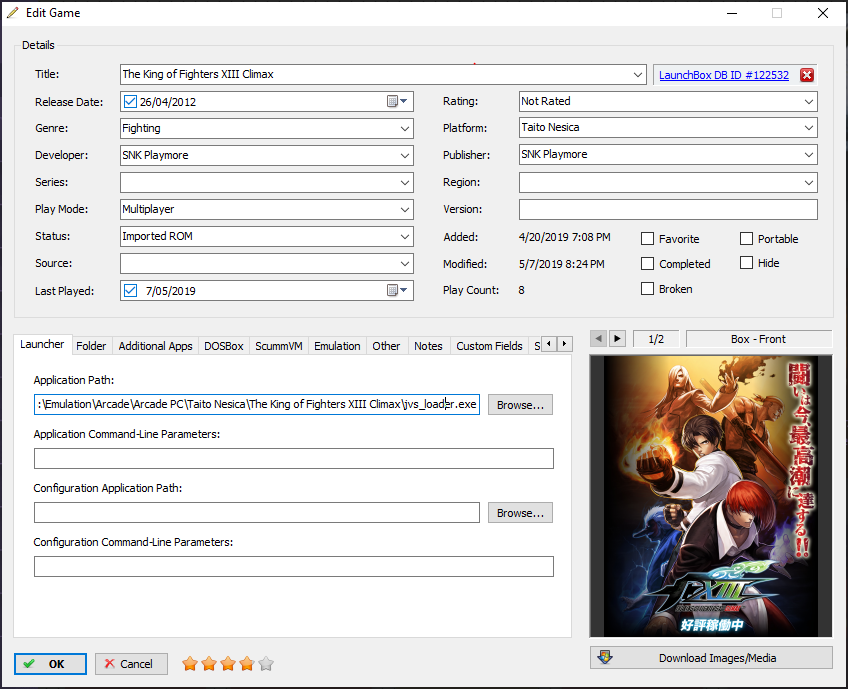Image resolution: width=848 pixels, height=689 pixels.
Task: Focus the Application Command-Line Parameters field
Action: point(294,459)
